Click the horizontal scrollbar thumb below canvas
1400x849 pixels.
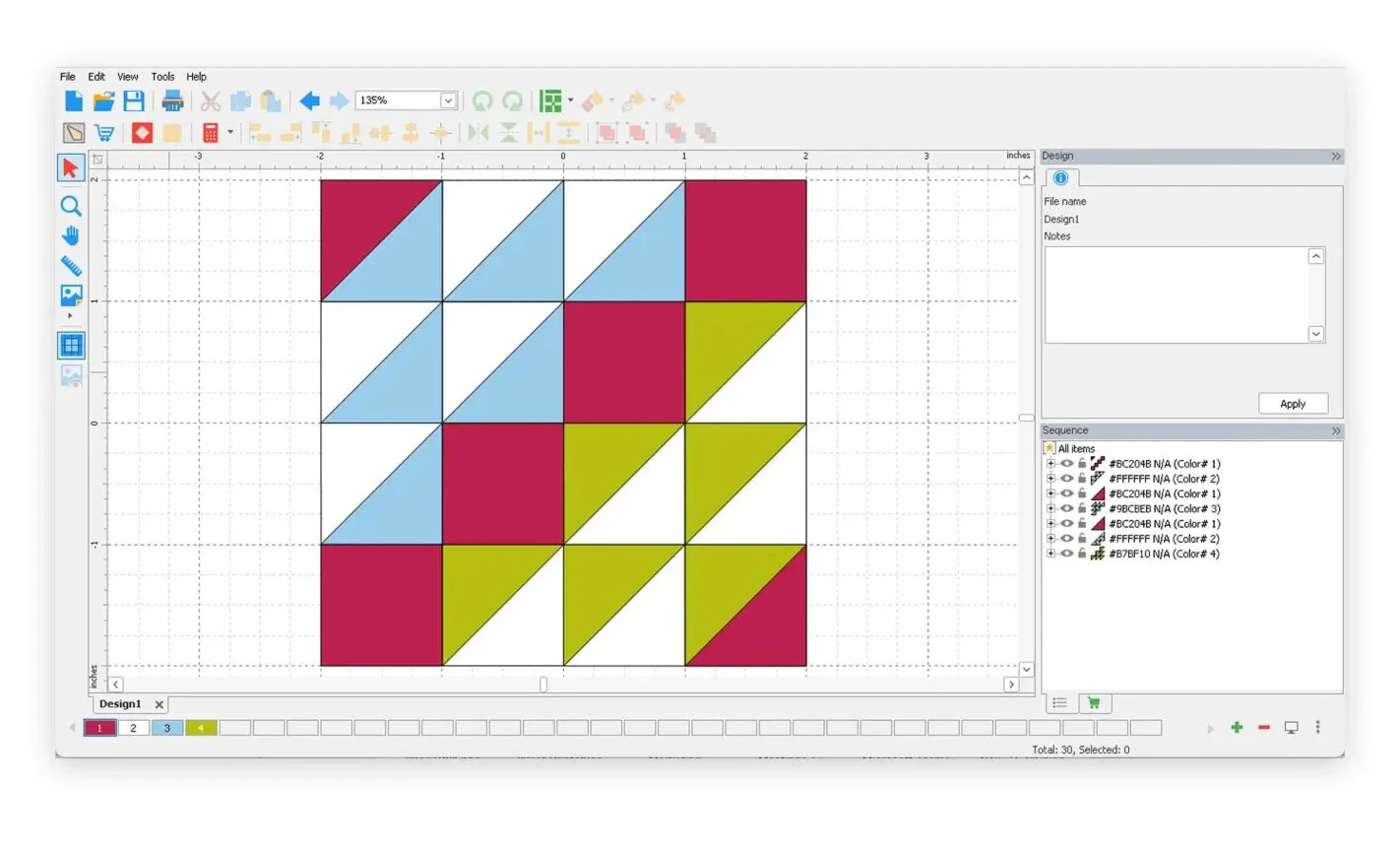(543, 685)
